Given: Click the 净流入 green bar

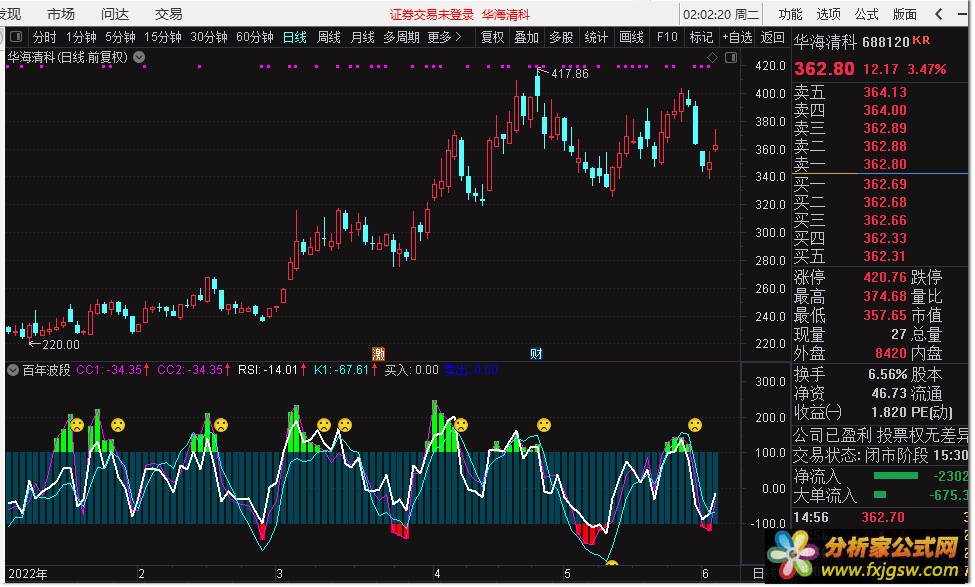Looking at the screenshot, I should 895,476.
